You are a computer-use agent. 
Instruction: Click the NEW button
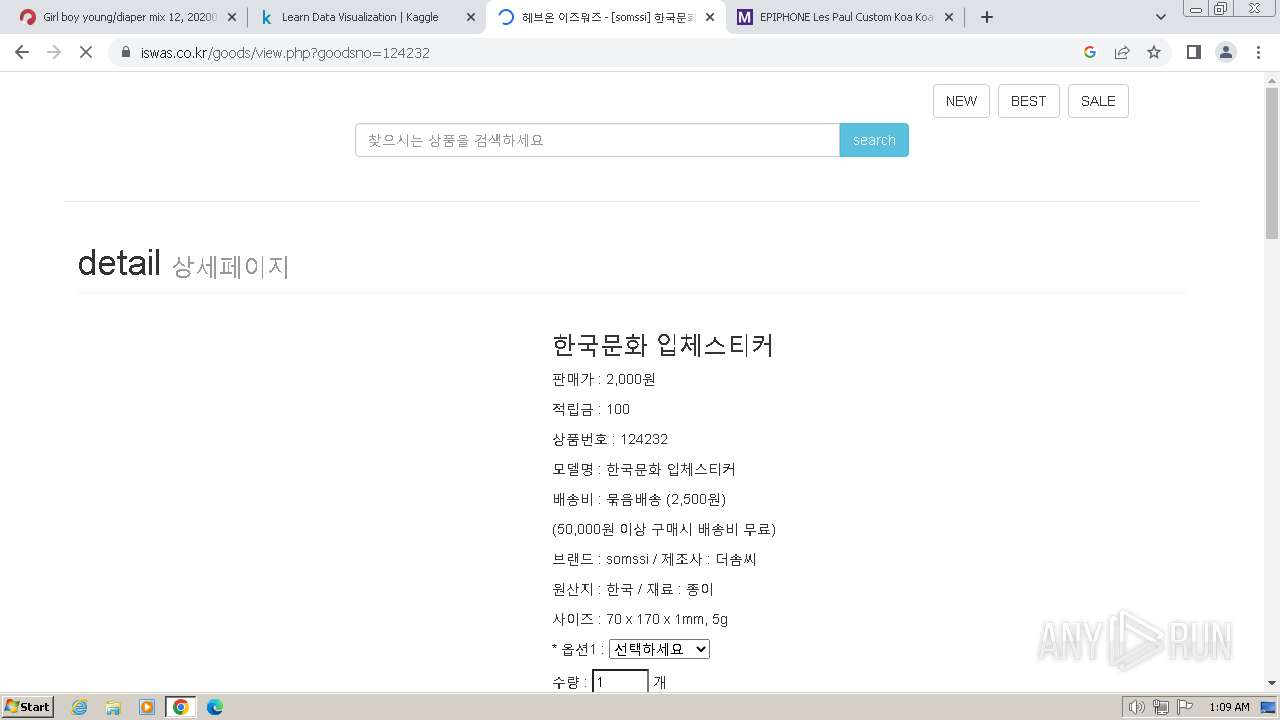click(x=961, y=101)
